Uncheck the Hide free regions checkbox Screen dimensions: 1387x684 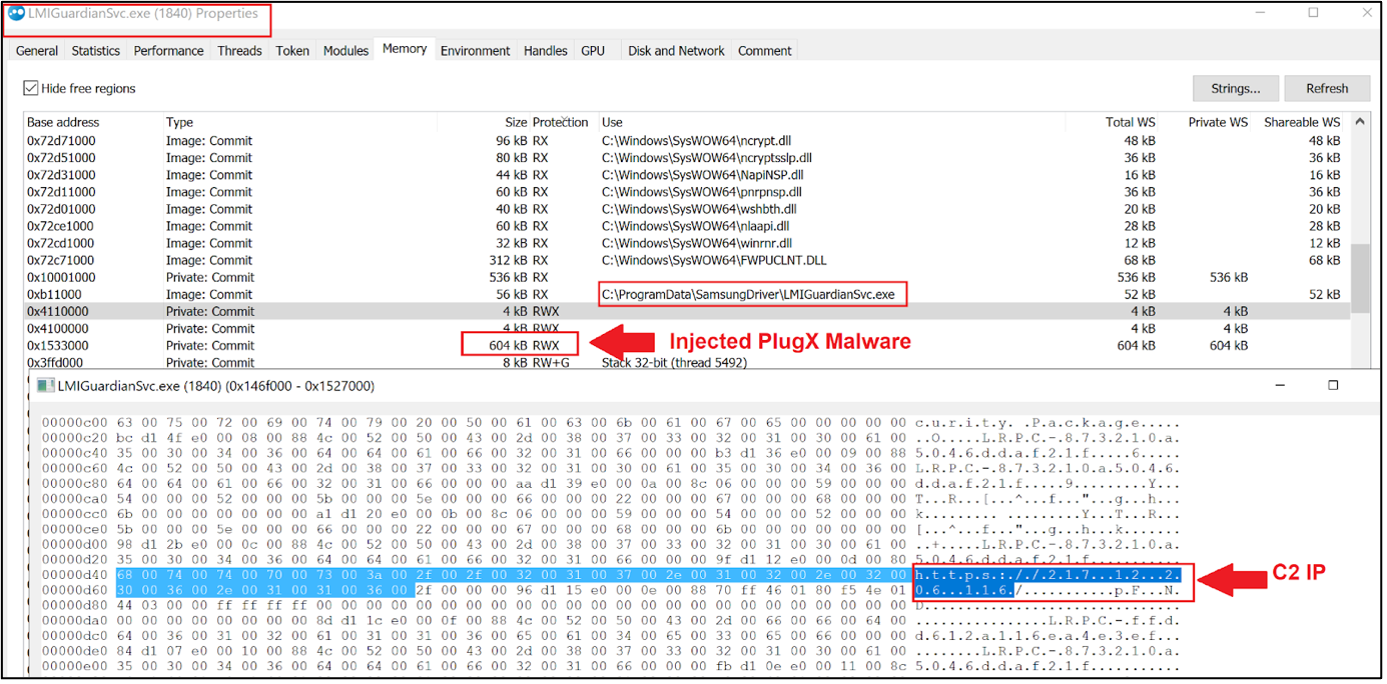(29, 88)
